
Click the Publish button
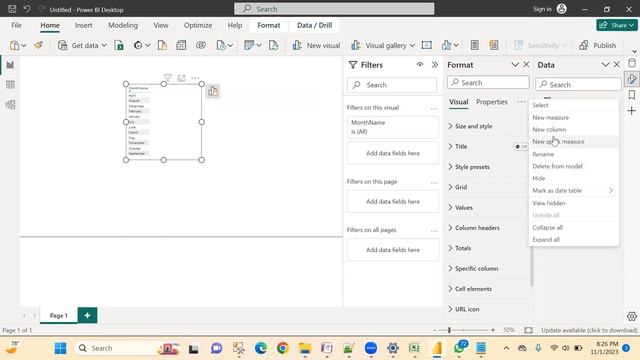tap(598, 45)
